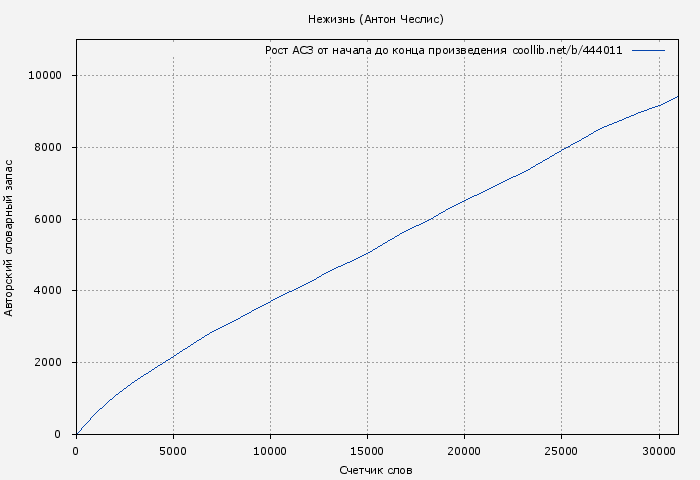Click the x-axis tick label 5000
Viewport: 700px width, 480px height.
pyautogui.click(x=173, y=451)
